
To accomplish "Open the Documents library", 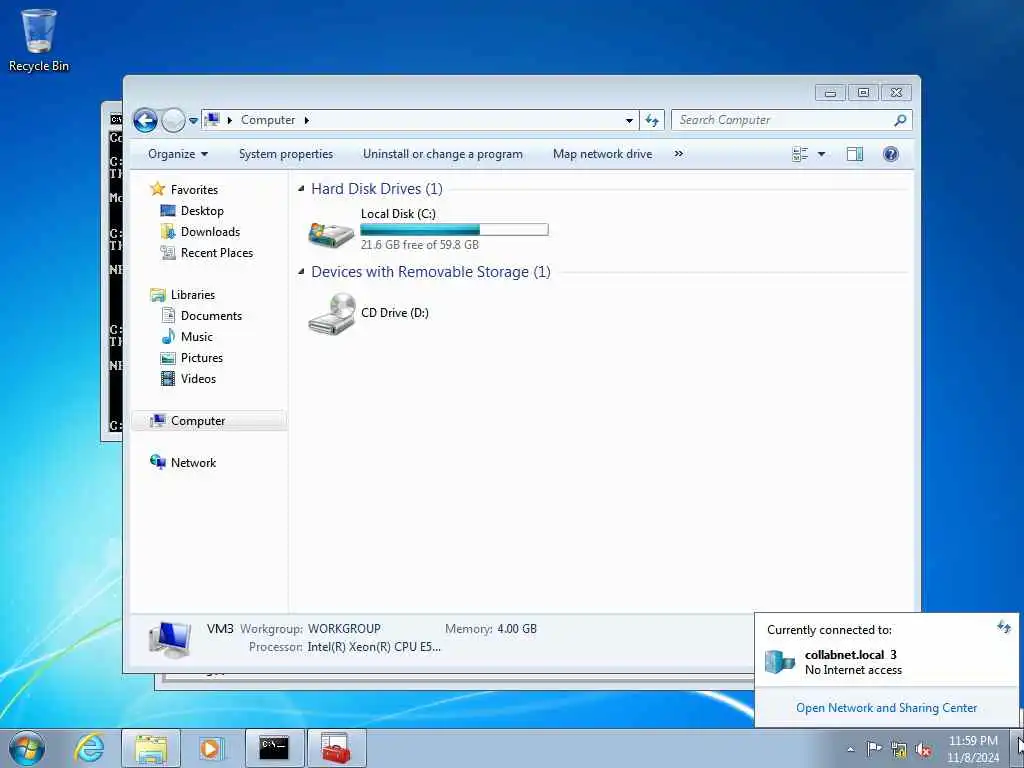I will click(211, 316).
